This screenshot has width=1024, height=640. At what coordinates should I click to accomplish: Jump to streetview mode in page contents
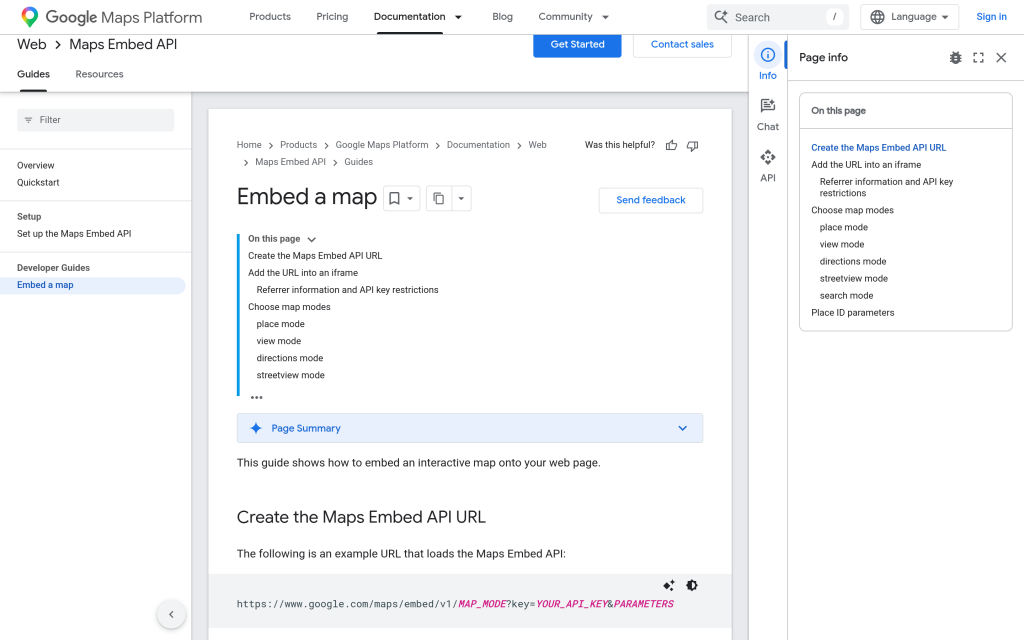(x=291, y=375)
